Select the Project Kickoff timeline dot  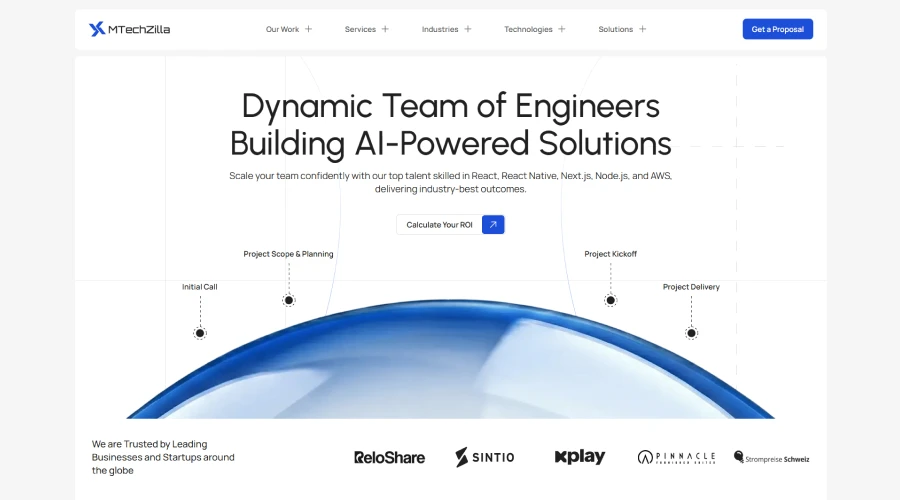[x=610, y=300]
